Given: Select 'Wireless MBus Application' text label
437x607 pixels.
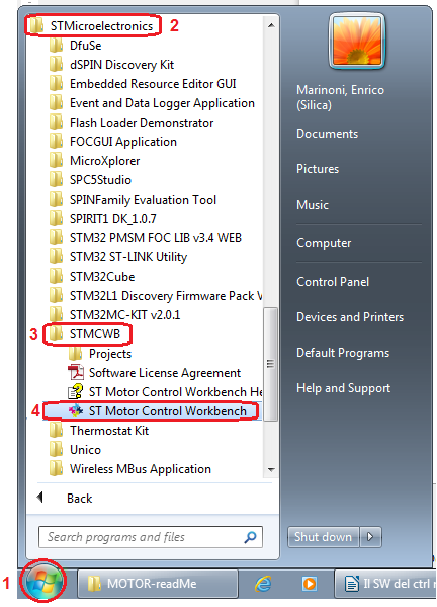Looking at the screenshot, I should pyautogui.click(x=140, y=469).
